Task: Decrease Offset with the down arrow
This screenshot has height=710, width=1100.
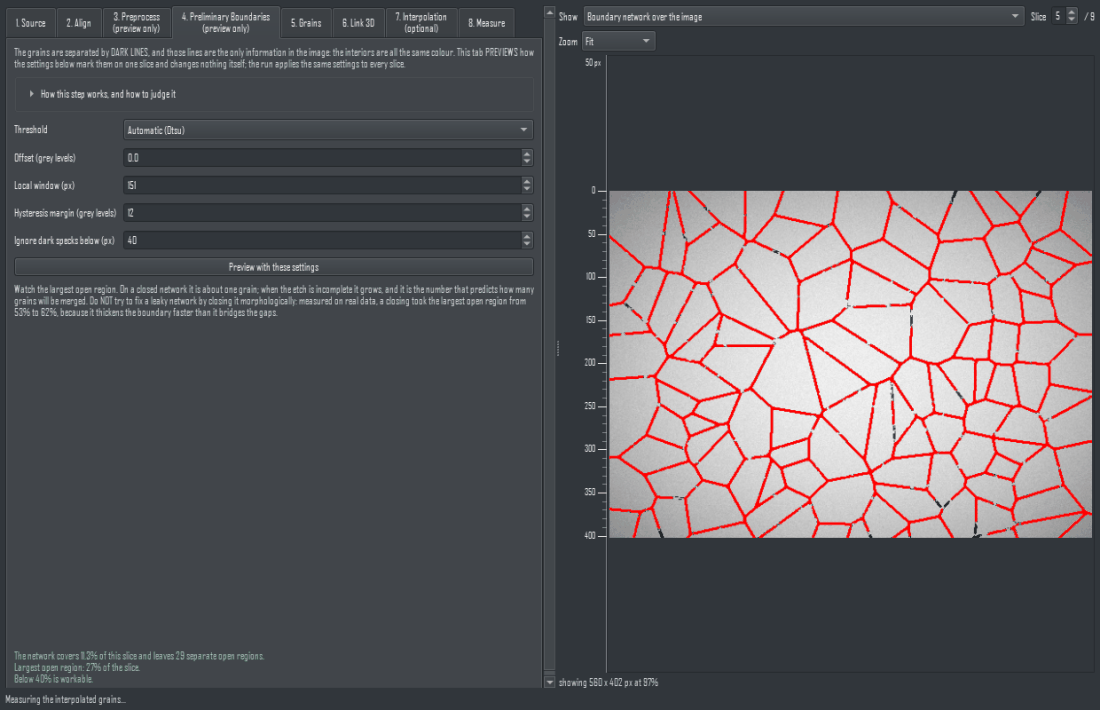Action: (x=528, y=162)
